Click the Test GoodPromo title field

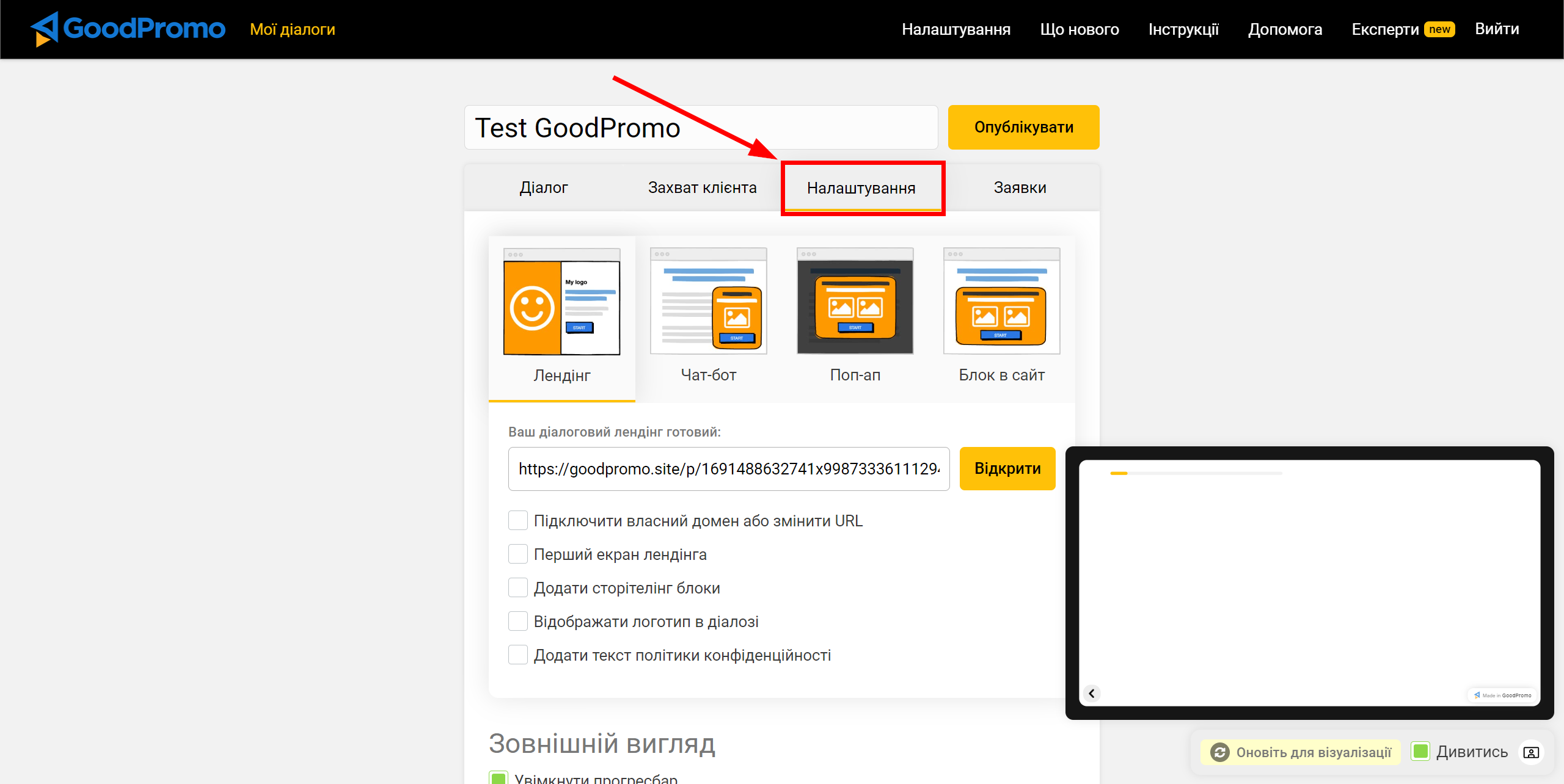pos(701,128)
